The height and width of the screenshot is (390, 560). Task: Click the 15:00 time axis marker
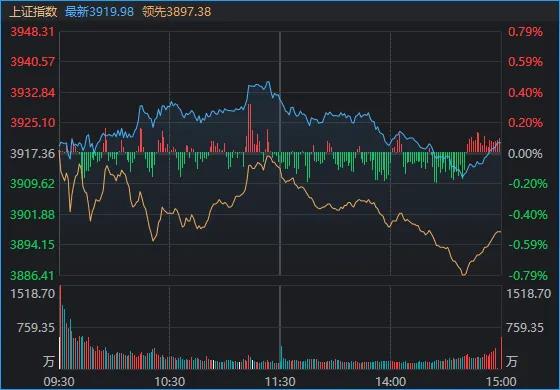(501, 382)
